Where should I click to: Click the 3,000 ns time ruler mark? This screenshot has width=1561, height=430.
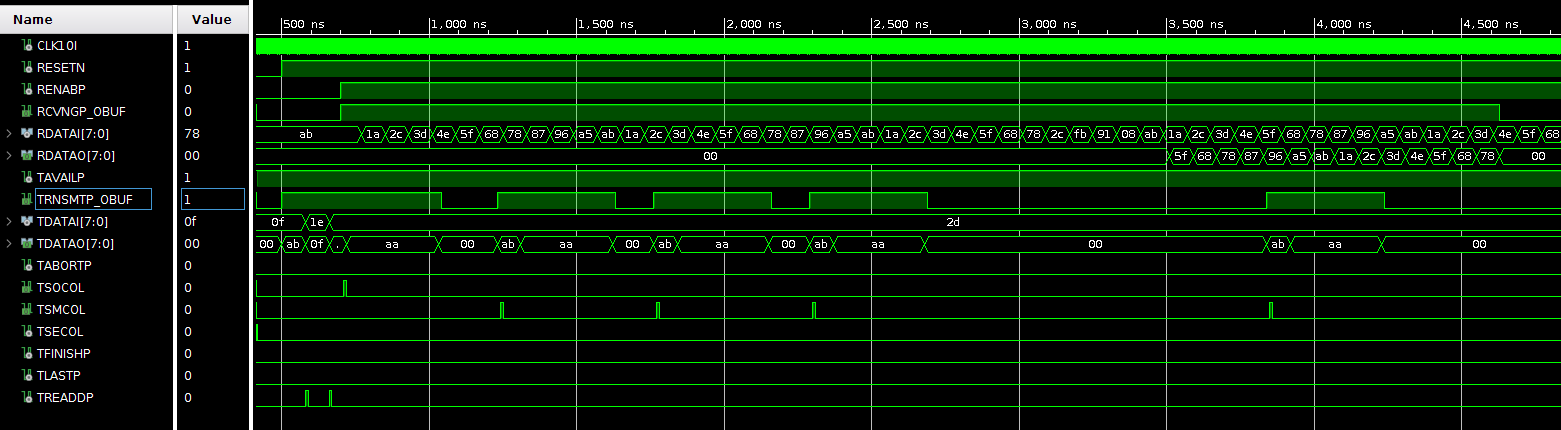(x=1048, y=23)
